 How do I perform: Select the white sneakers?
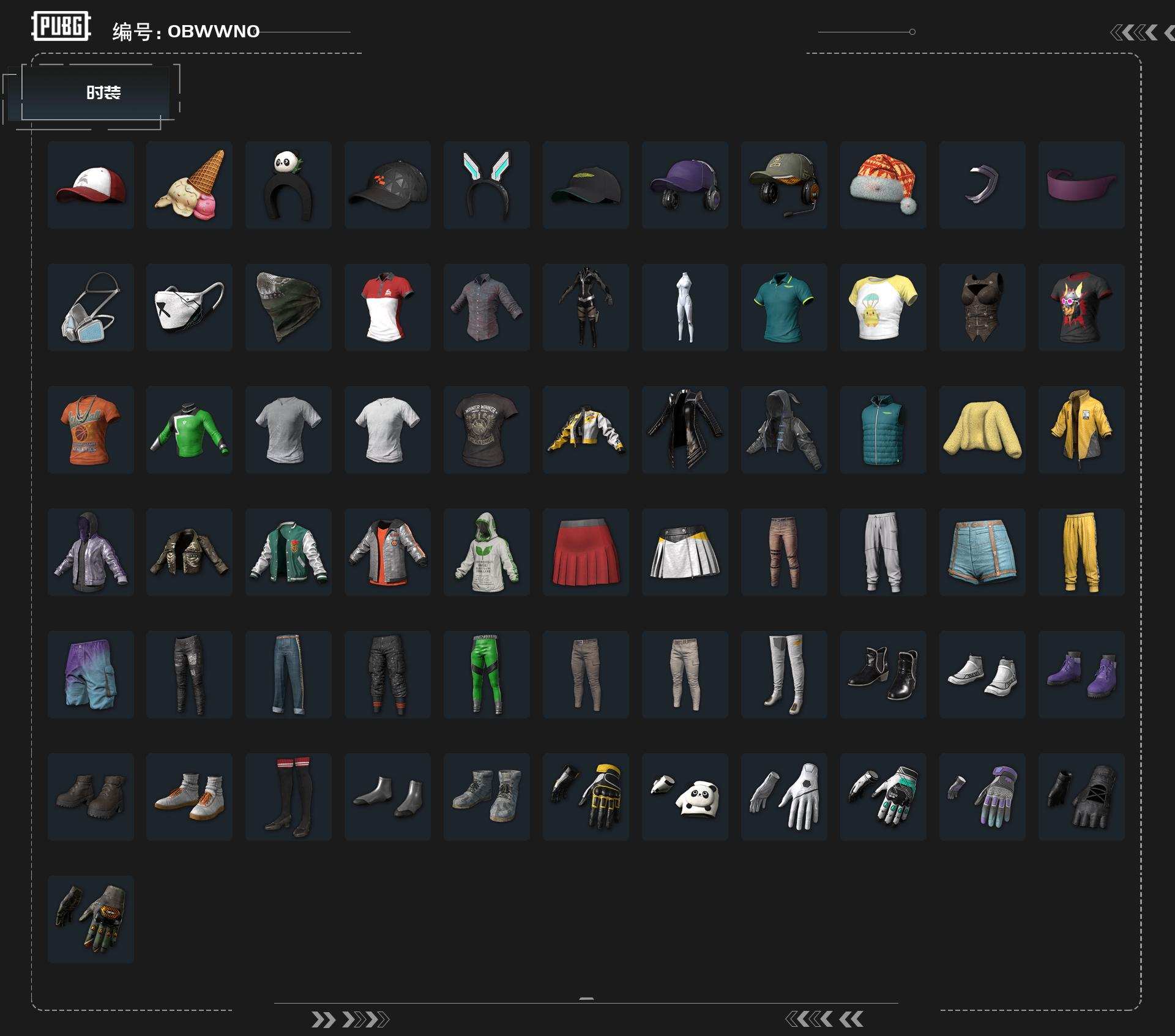click(x=982, y=674)
